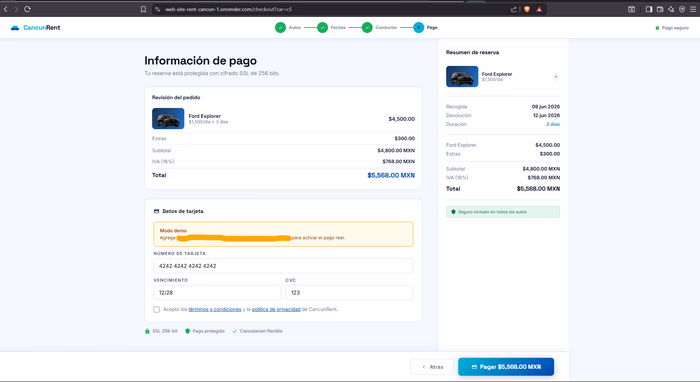Click the shield icon in Seguro incluido banner
The width and height of the screenshot is (700, 382).
[x=454, y=212]
